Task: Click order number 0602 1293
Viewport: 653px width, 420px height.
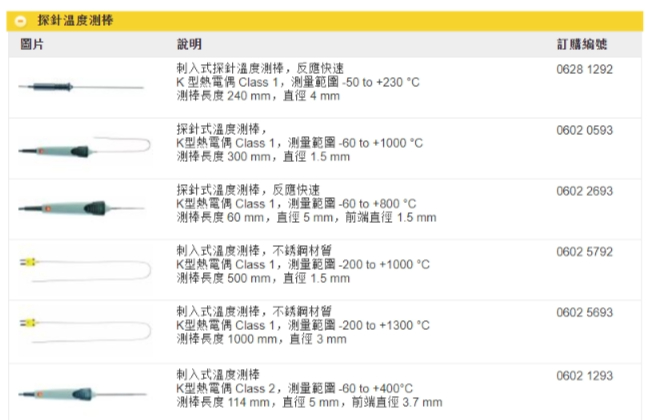Action: [584, 375]
